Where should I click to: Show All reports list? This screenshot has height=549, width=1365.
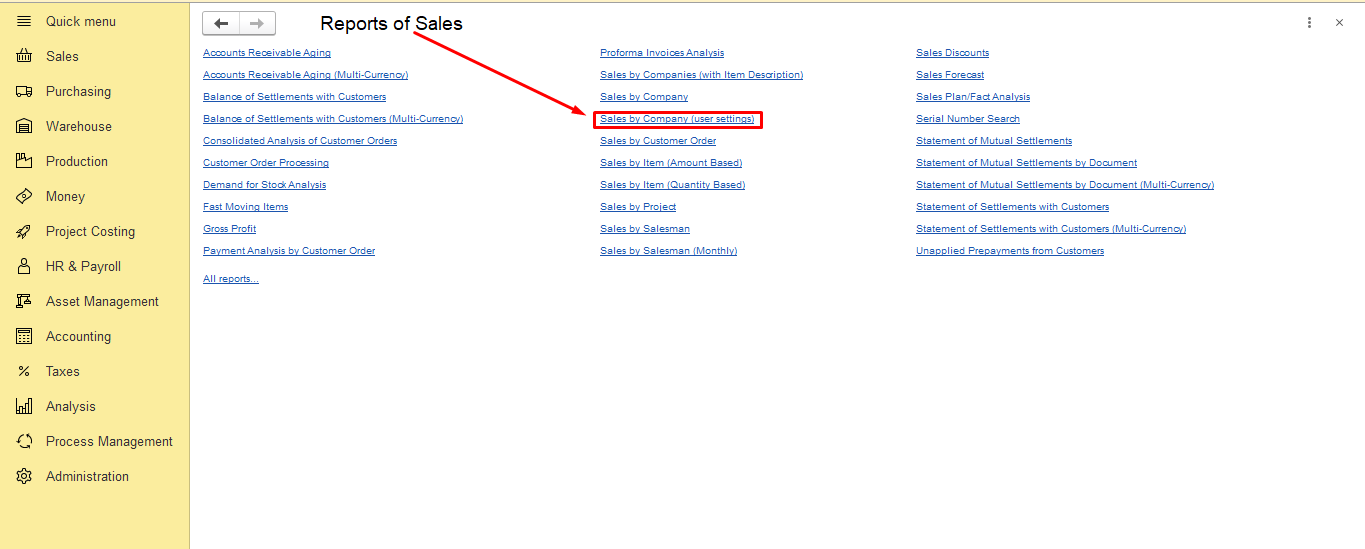tap(231, 279)
